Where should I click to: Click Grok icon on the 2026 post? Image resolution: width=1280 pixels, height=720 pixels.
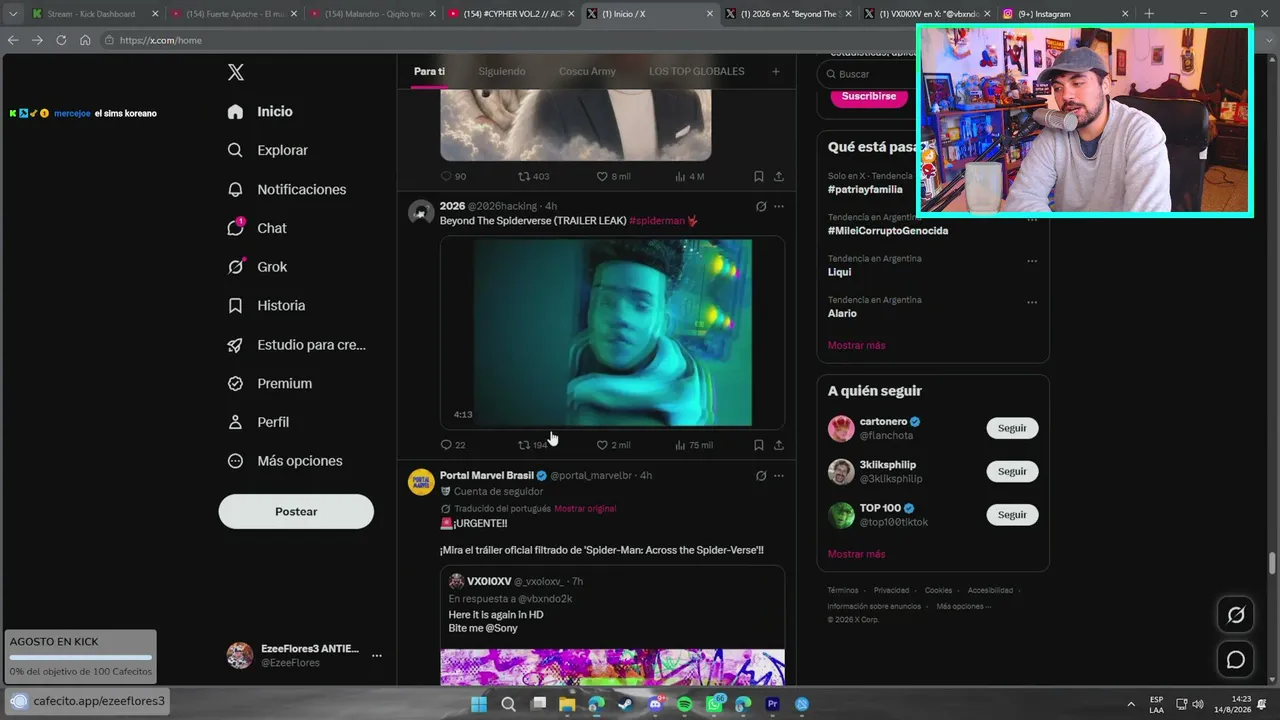pyautogui.click(x=761, y=207)
